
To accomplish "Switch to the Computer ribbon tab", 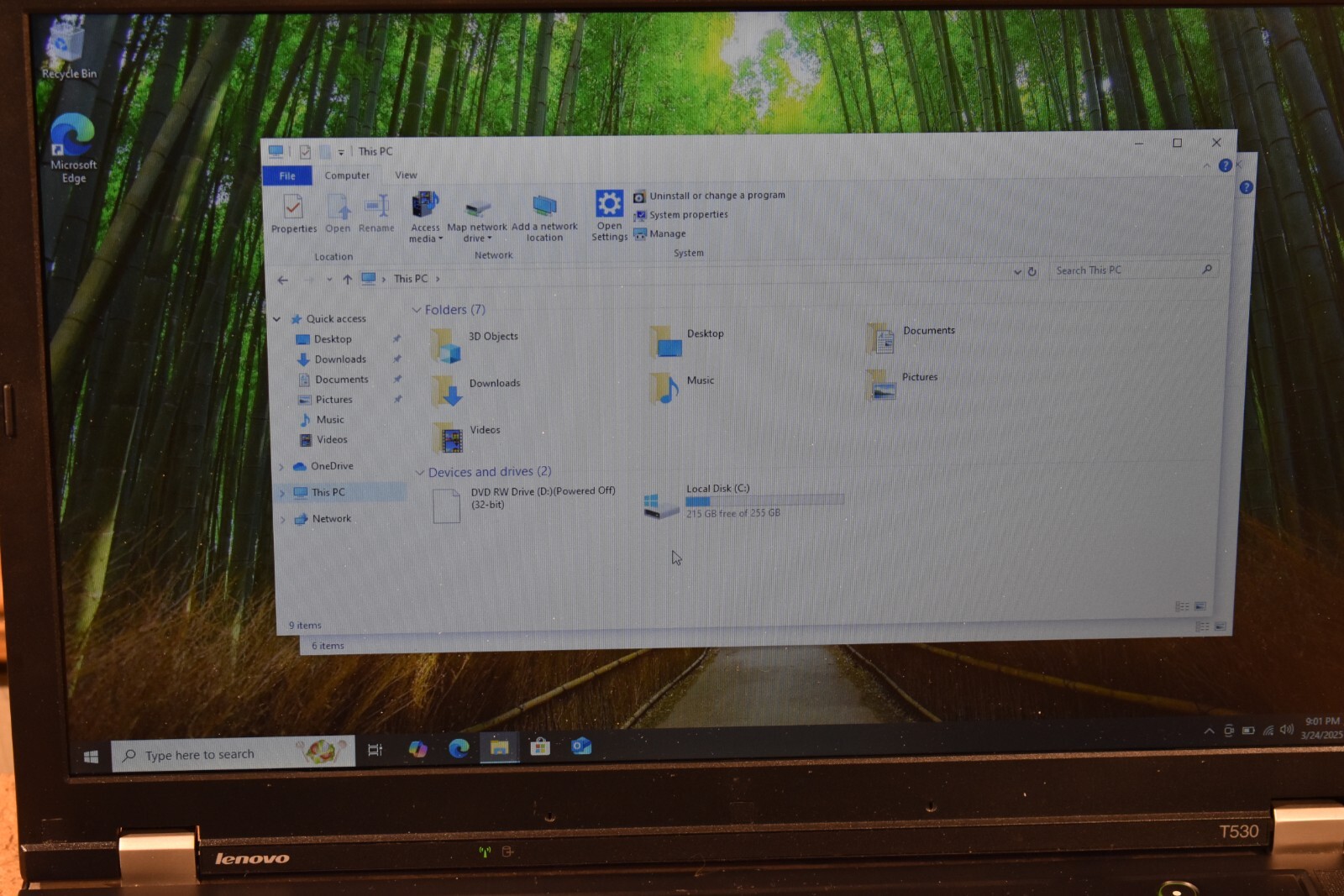I will pyautogui.click(x=347, y=176).
